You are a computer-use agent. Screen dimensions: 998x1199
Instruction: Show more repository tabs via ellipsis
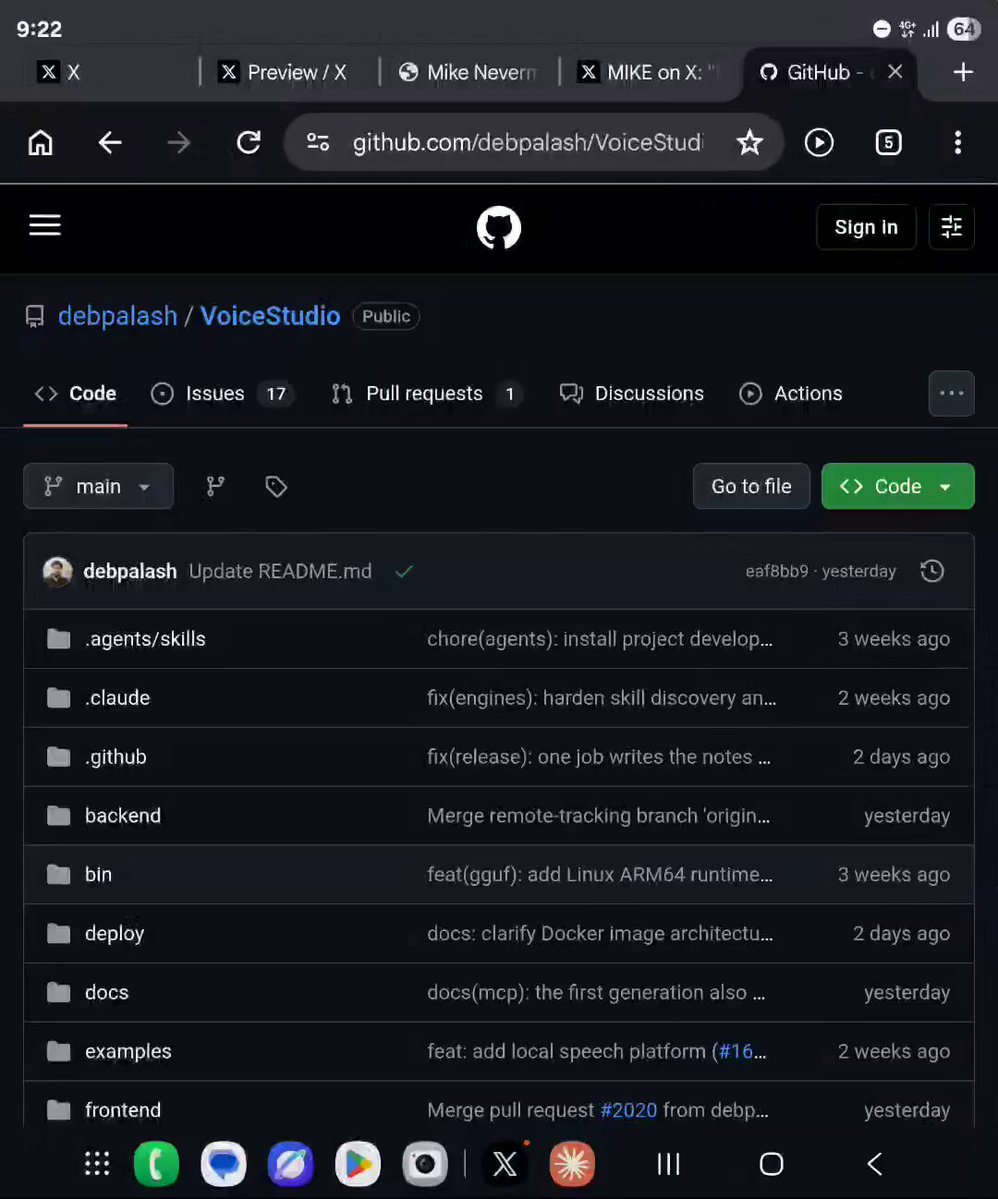click(951, 394)
